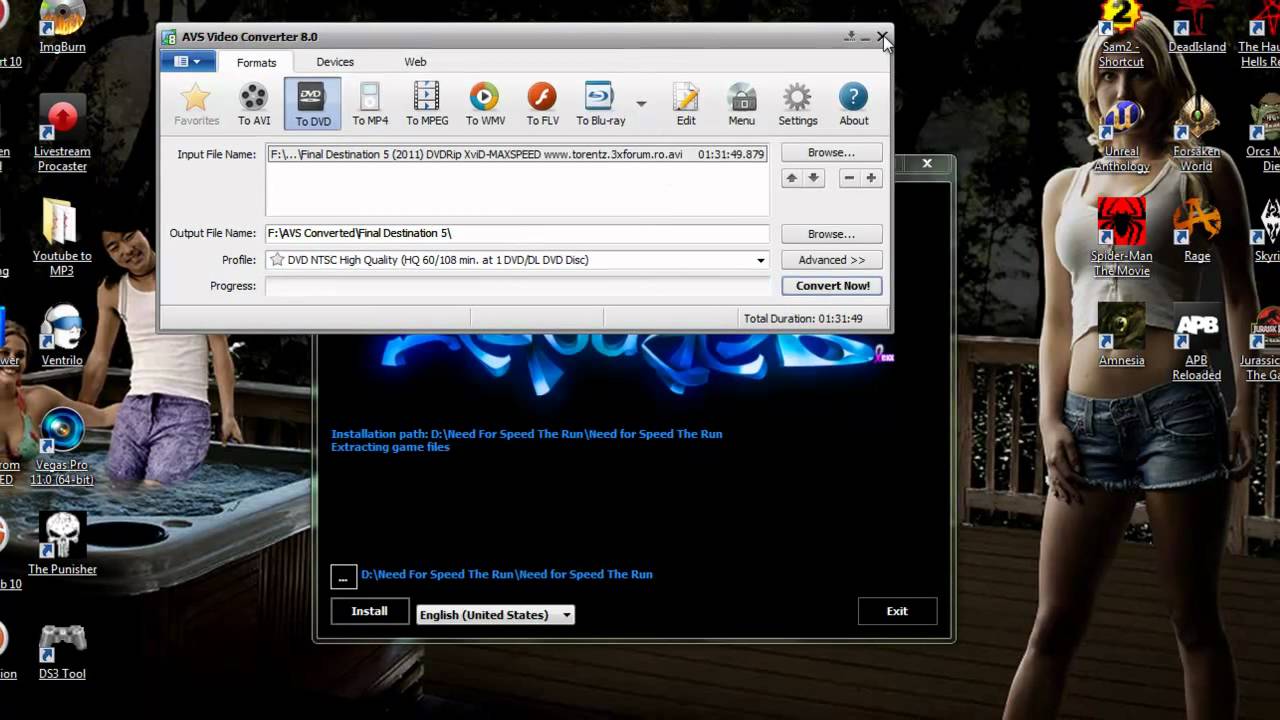Image resolution: width=1280 pixels, height=720 pixels.
Task: Click Install in the game installer window
Action: 370,611
